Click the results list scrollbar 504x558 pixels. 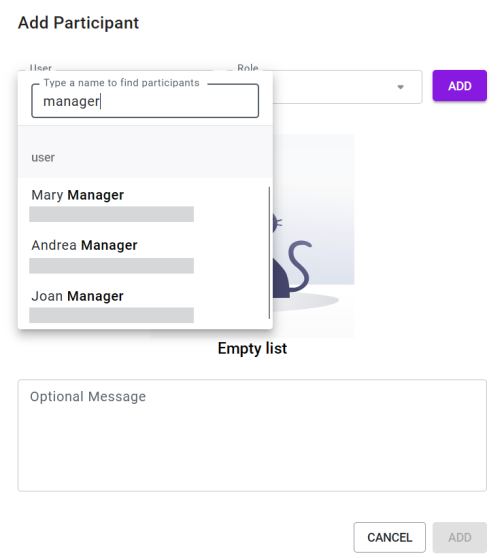269,253
